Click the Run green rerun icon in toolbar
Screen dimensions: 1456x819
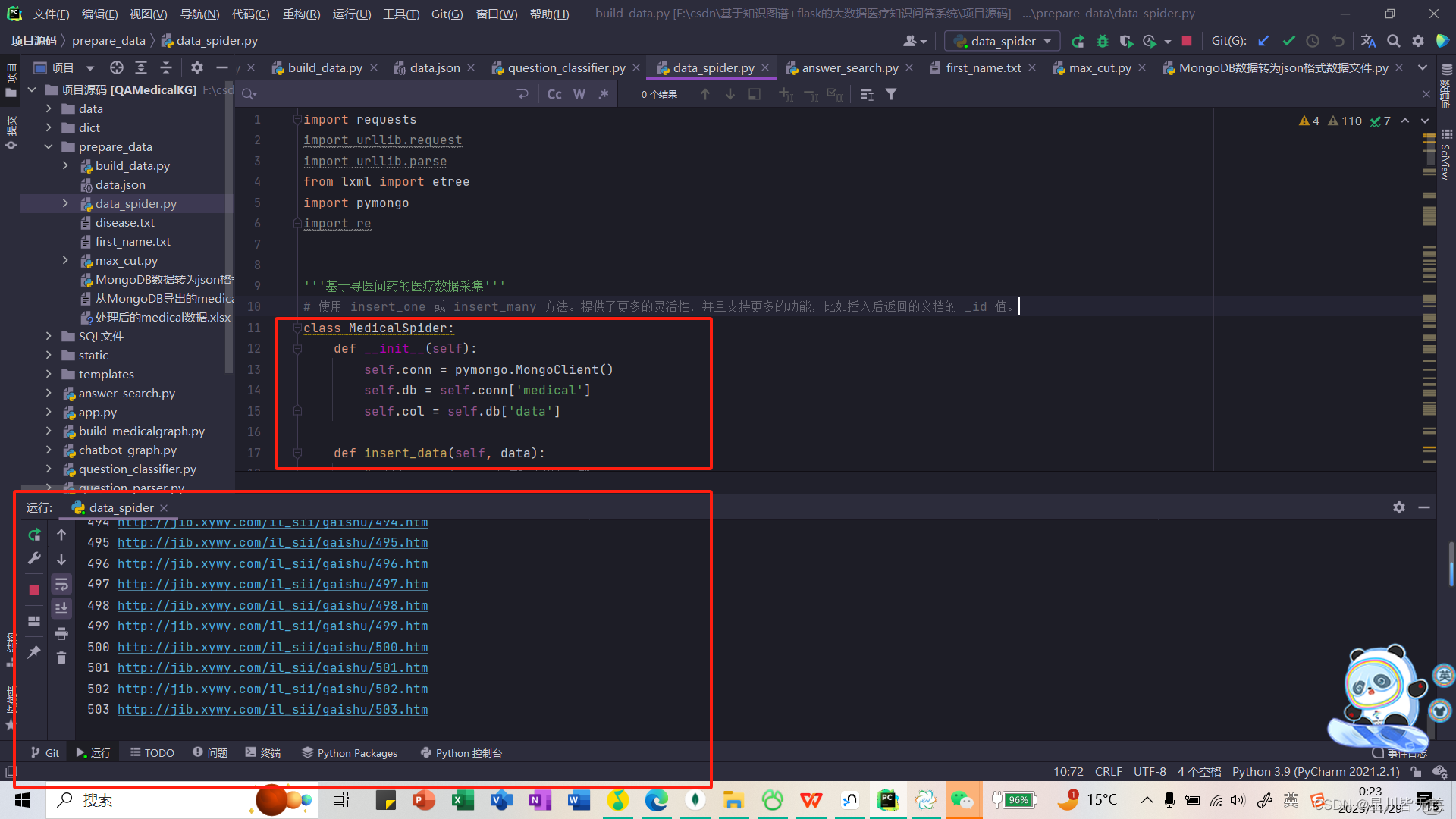(1078, 41)
